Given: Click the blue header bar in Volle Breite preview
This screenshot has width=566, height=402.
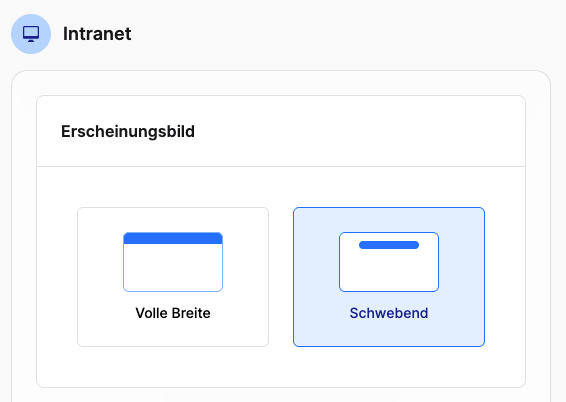Looking at the screenshot, I should (x=173, y=239).
